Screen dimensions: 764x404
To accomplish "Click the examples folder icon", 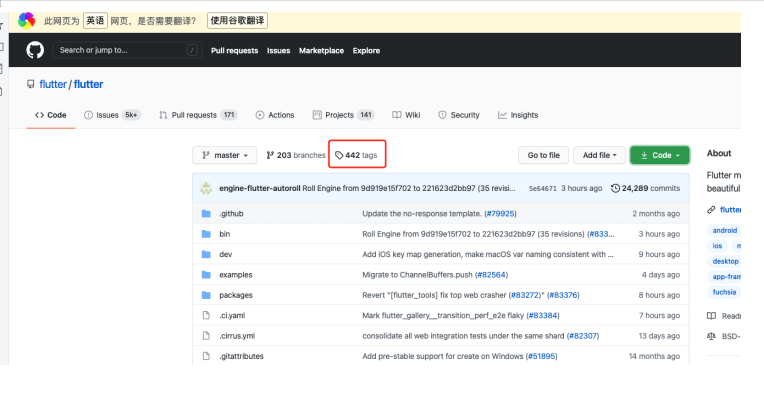I will (206, 275).
